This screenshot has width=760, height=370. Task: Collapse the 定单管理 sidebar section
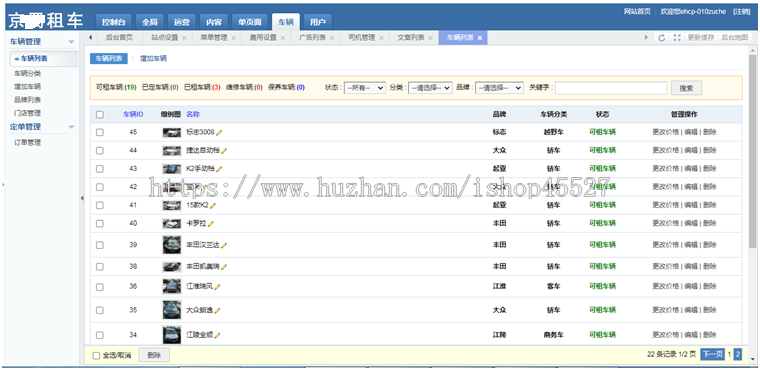[71, 127]
